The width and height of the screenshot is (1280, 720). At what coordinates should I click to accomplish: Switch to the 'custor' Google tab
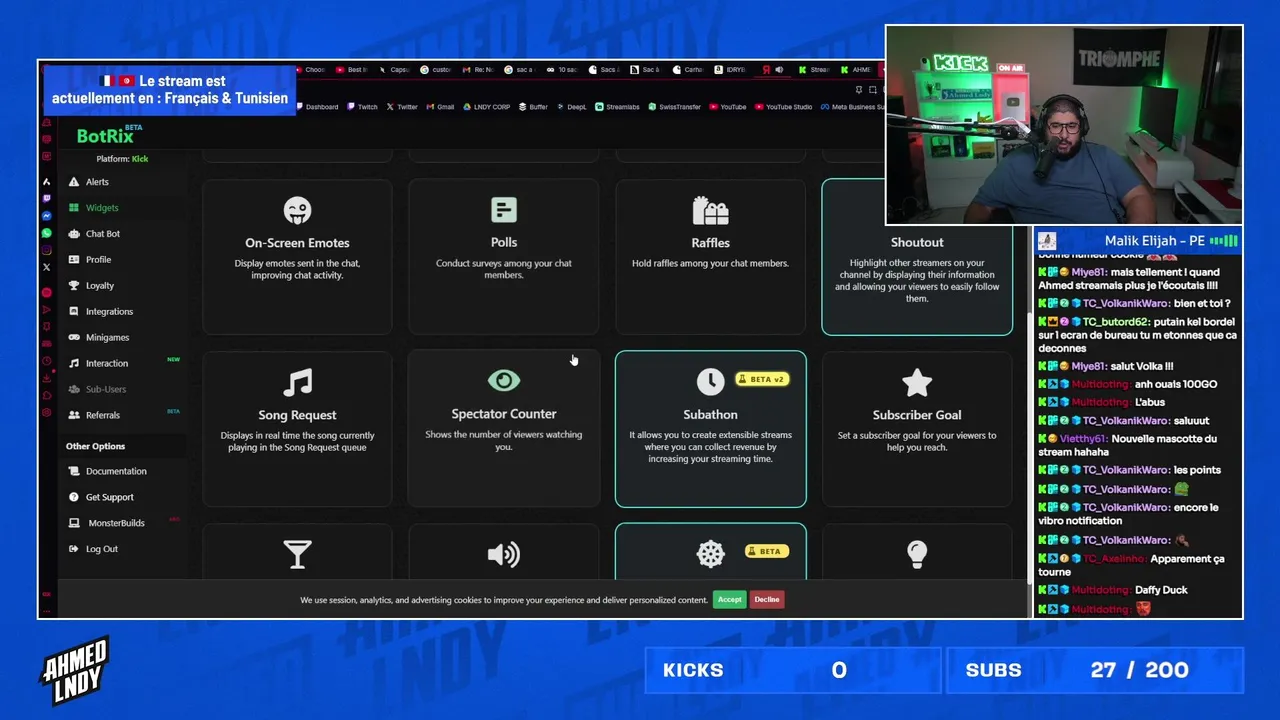coord(438,70)
